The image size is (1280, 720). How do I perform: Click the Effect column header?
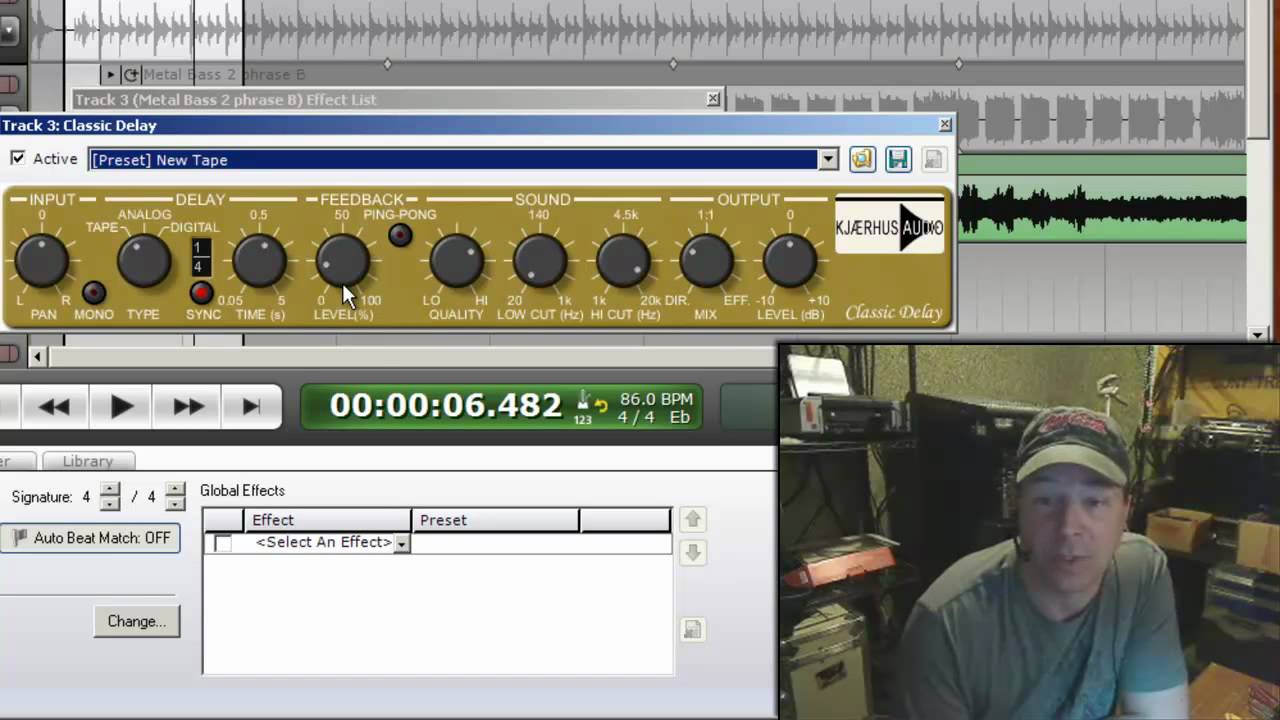click(327, 520)
